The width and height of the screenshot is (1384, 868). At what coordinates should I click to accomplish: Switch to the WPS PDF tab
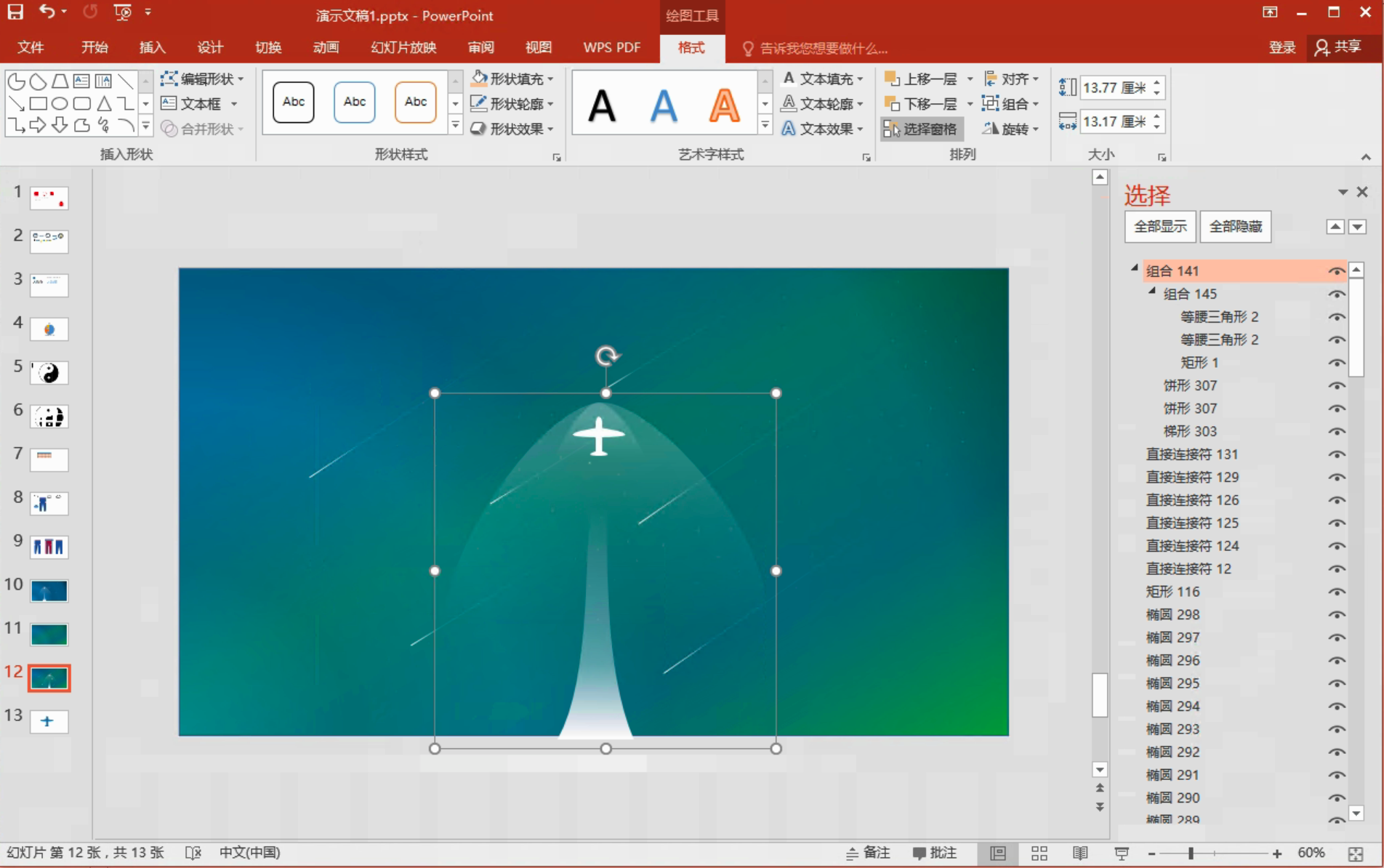click(612, 47)
